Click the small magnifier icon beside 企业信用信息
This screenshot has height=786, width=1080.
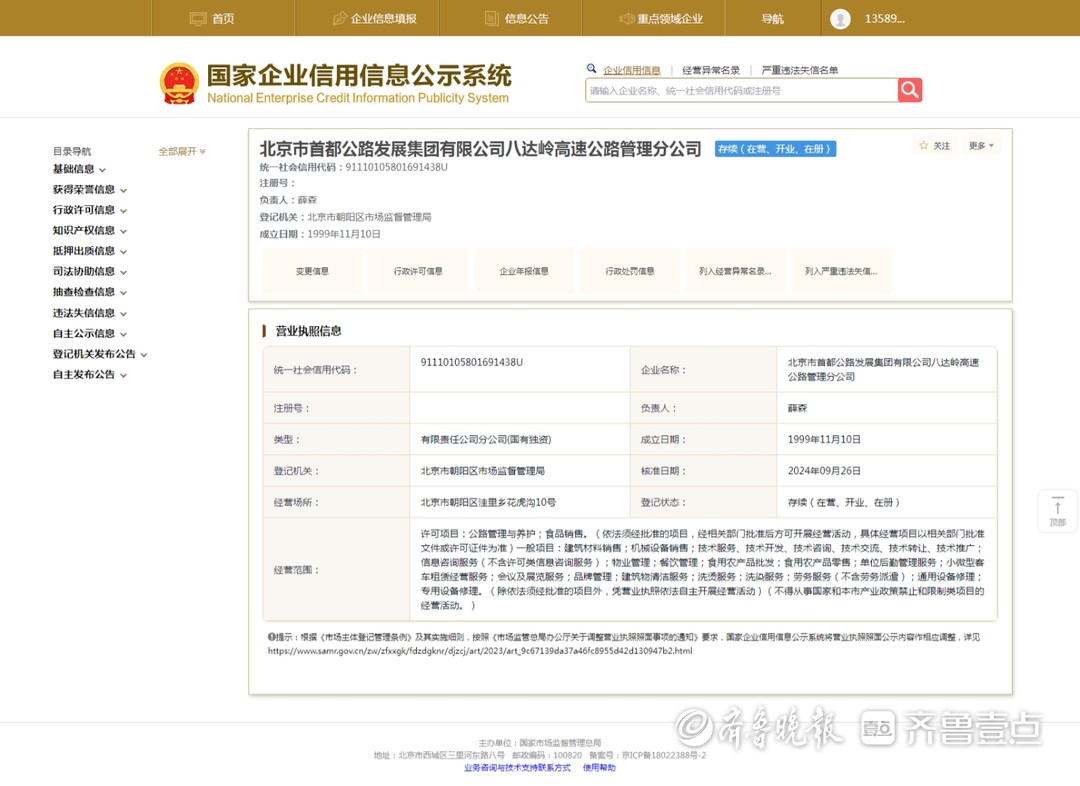click(591, 69)
